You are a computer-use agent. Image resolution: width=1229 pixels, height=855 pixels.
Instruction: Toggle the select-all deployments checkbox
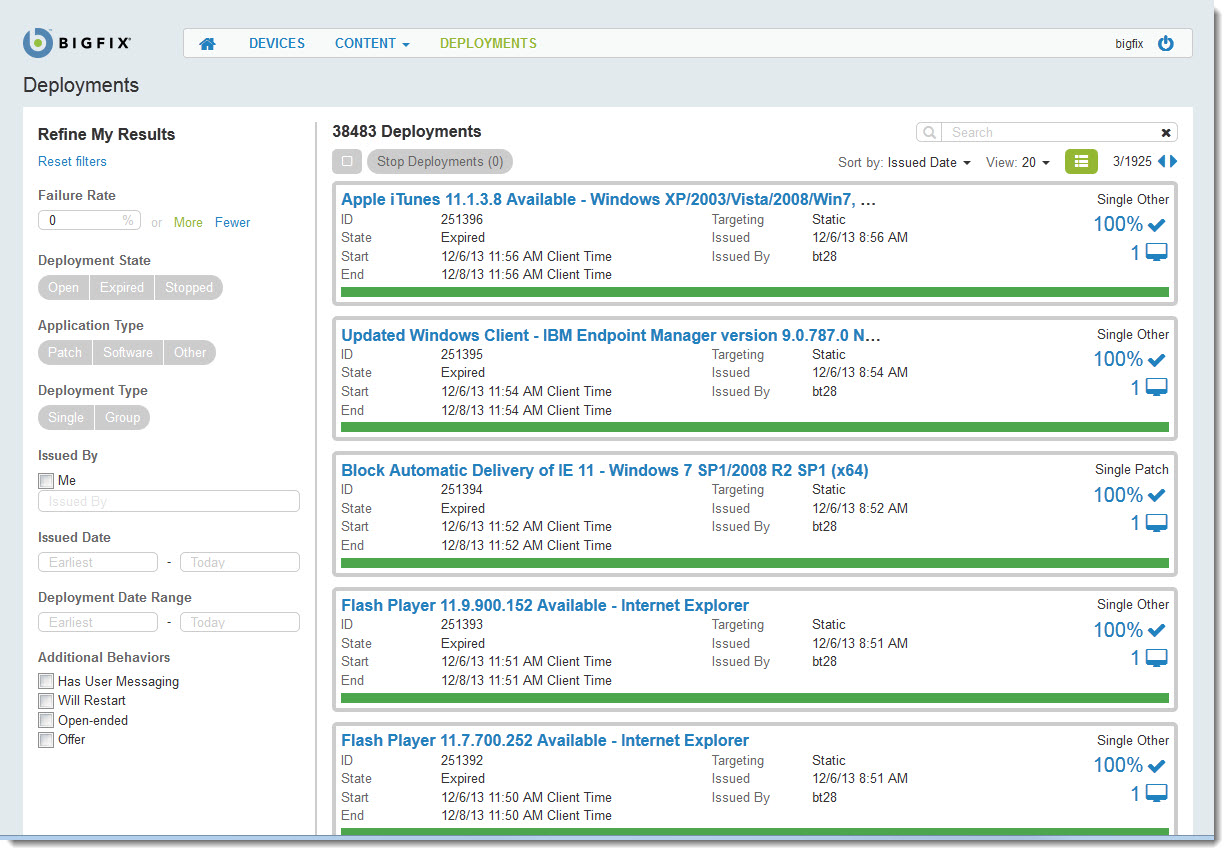point(347,161)
